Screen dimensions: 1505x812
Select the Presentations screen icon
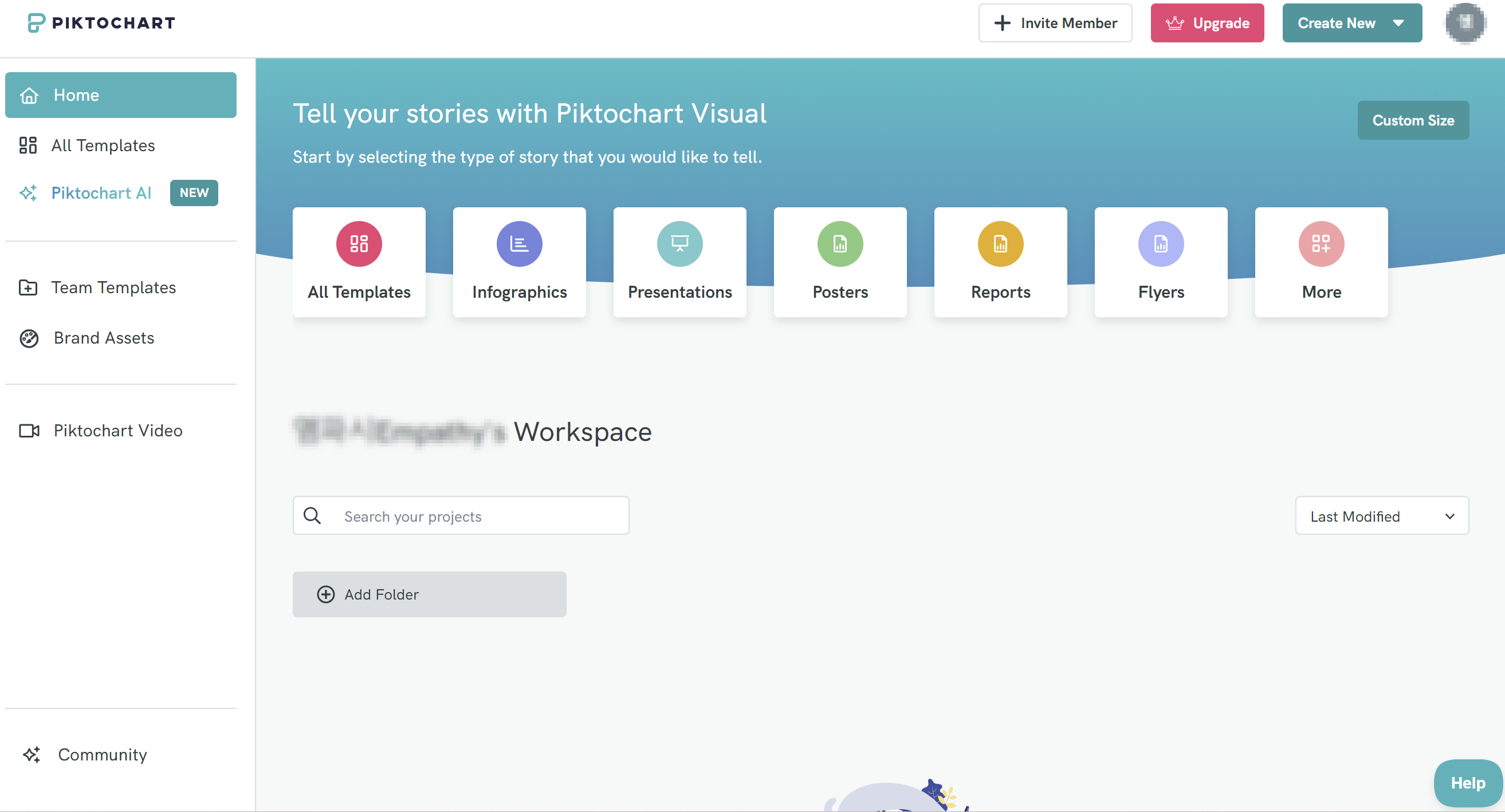pos(679,243)
